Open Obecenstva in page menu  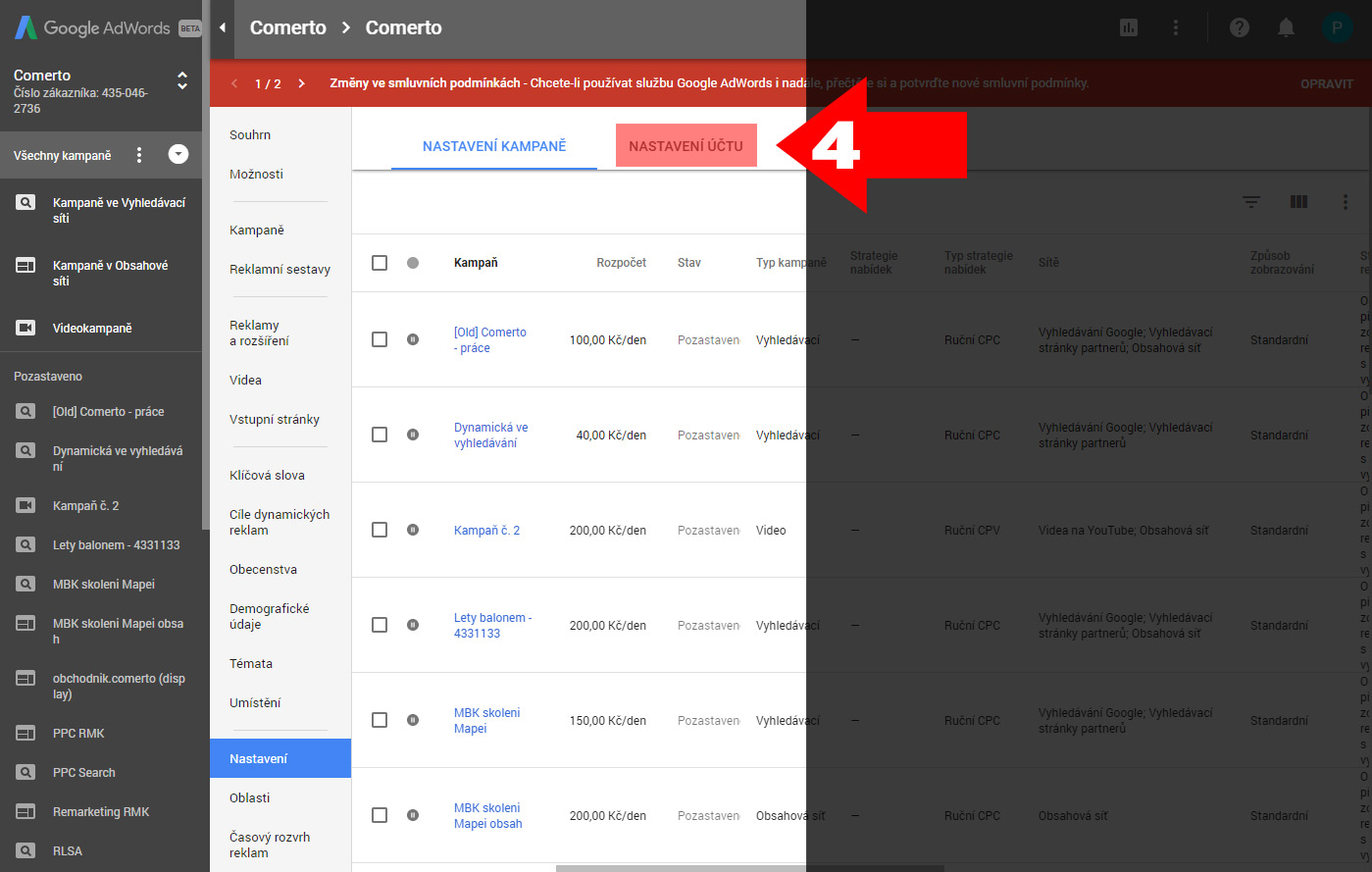[263, 570]
